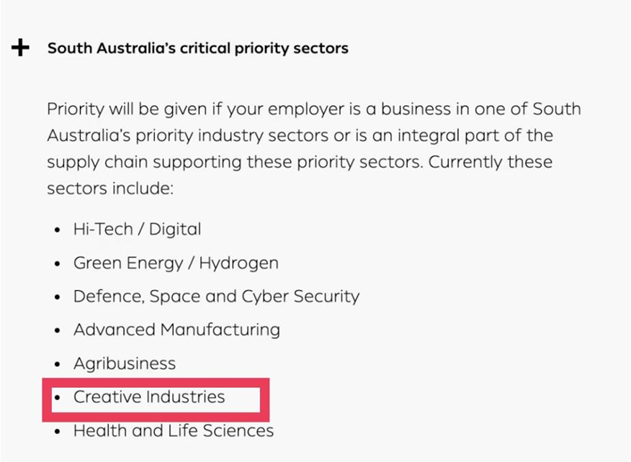The image size is (631, 462).
Task: Click the Advanced Manufacturing list entry
Action: coord(177,330)
